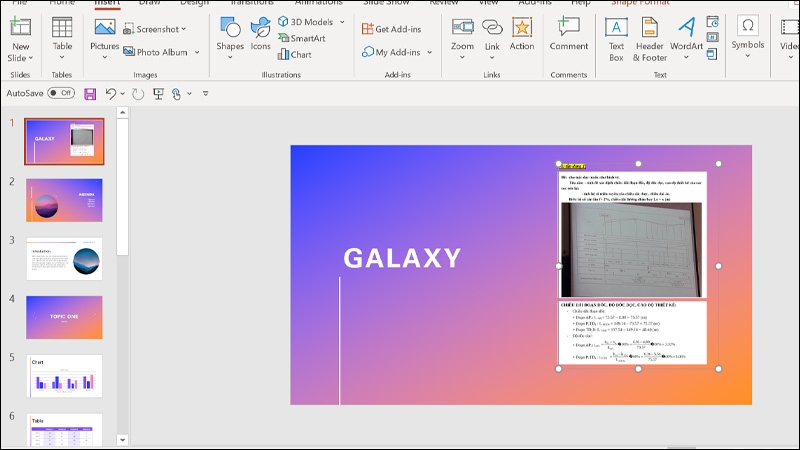Expand the Pictures dropdown arrow
The image size is (800, 450).
point(105,58)
